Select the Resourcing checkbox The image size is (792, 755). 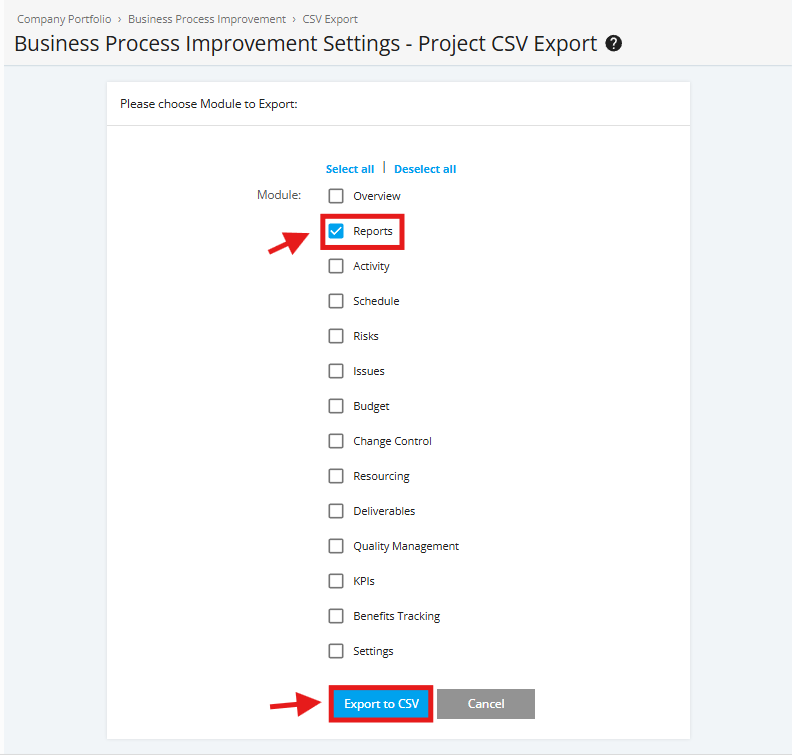click(x=336, y=476)
